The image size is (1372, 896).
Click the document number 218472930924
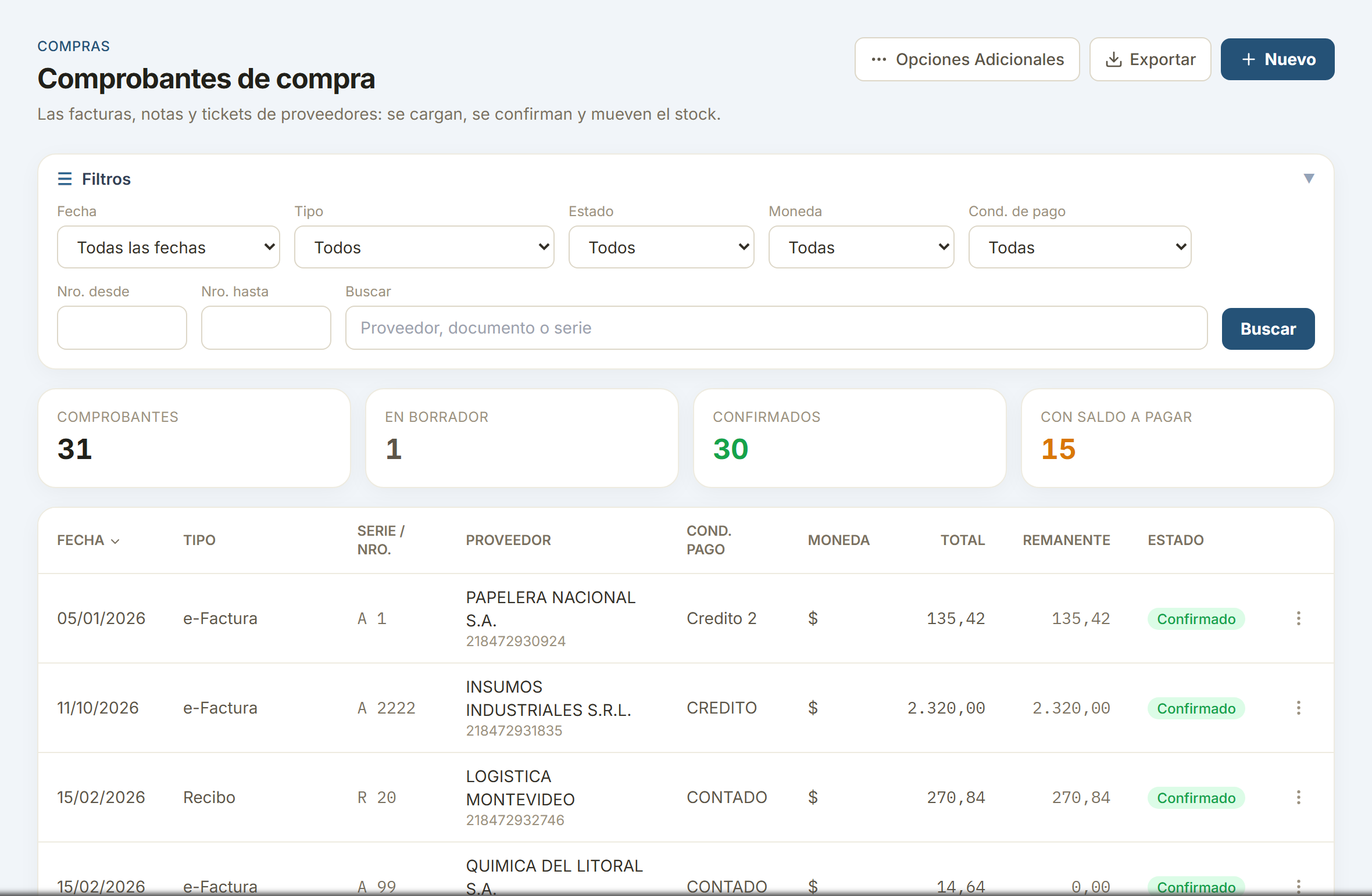click(x=516, y=641)
